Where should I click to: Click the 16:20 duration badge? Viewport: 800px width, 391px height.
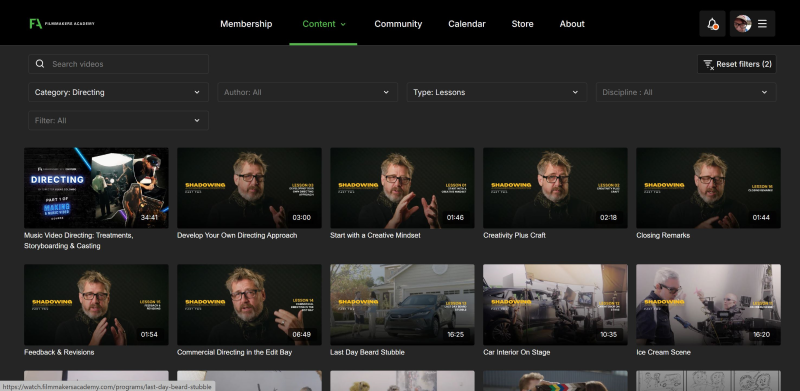point(761,334)
